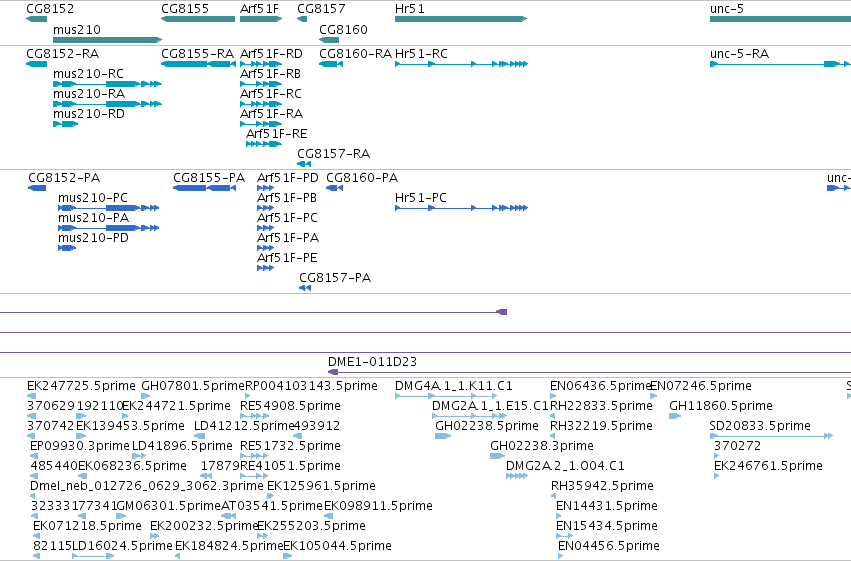Select the GH11860.5prime EST label
This screenshot has width=851, height=561.
[x=721, y=406]
